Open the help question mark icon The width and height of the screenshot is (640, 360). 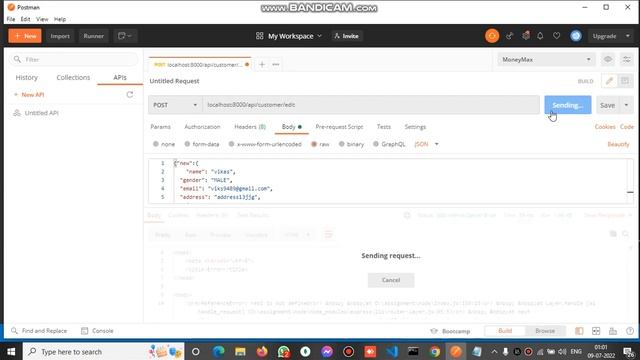630,331
